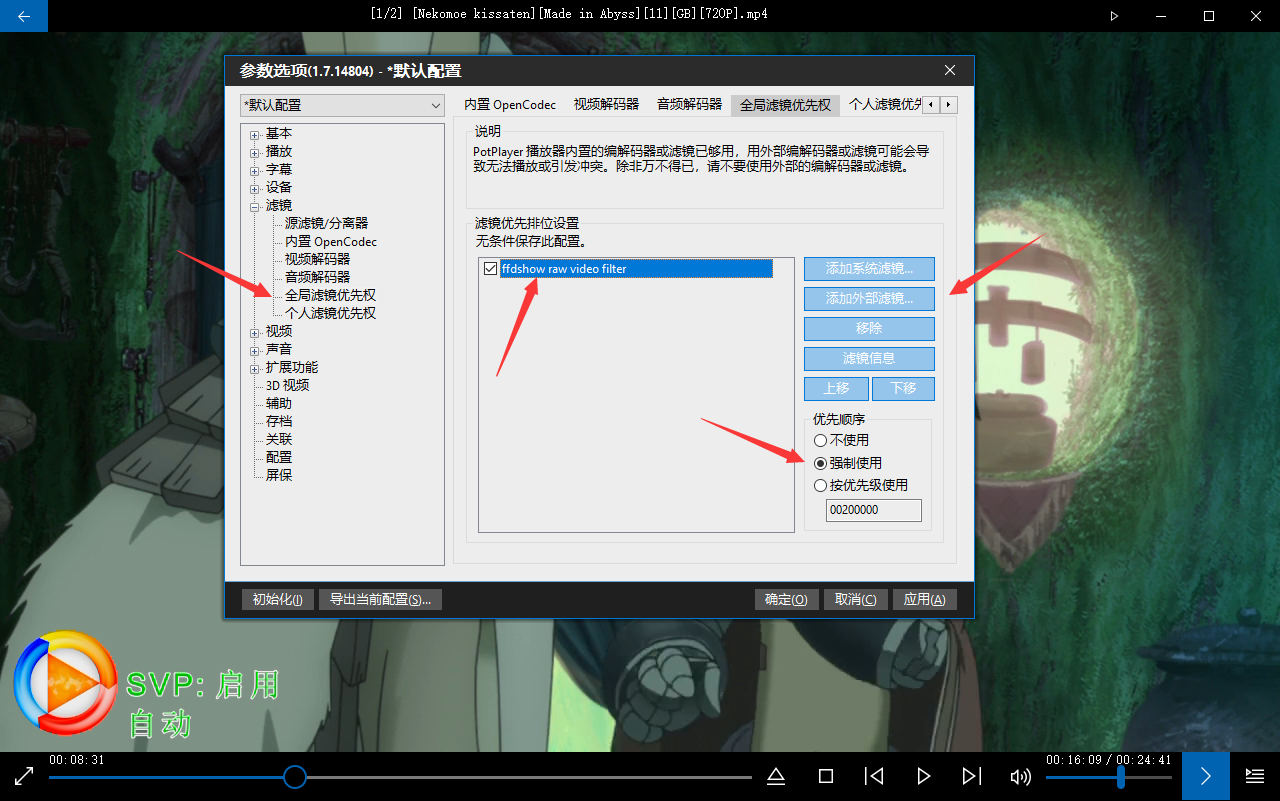Click 初始化 button
Screen dimensions: 1280x801
277,599
